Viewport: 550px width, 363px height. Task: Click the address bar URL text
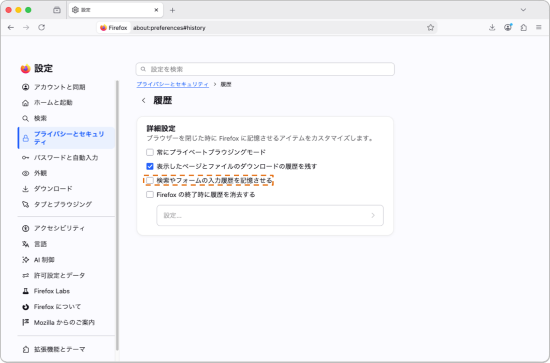coord(169,28)
